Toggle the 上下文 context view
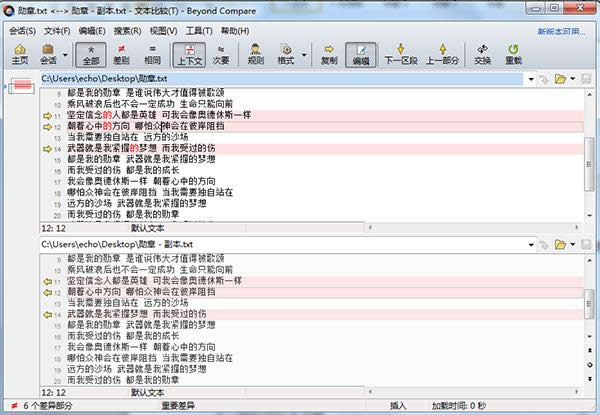Image resolution: width=600 pixels, height=415 pixels. (189, 55)
